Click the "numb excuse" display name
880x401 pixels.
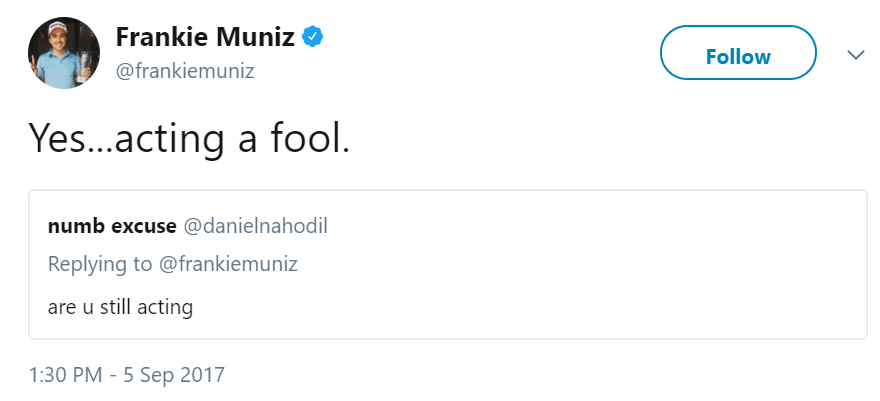tap(111, 226)
